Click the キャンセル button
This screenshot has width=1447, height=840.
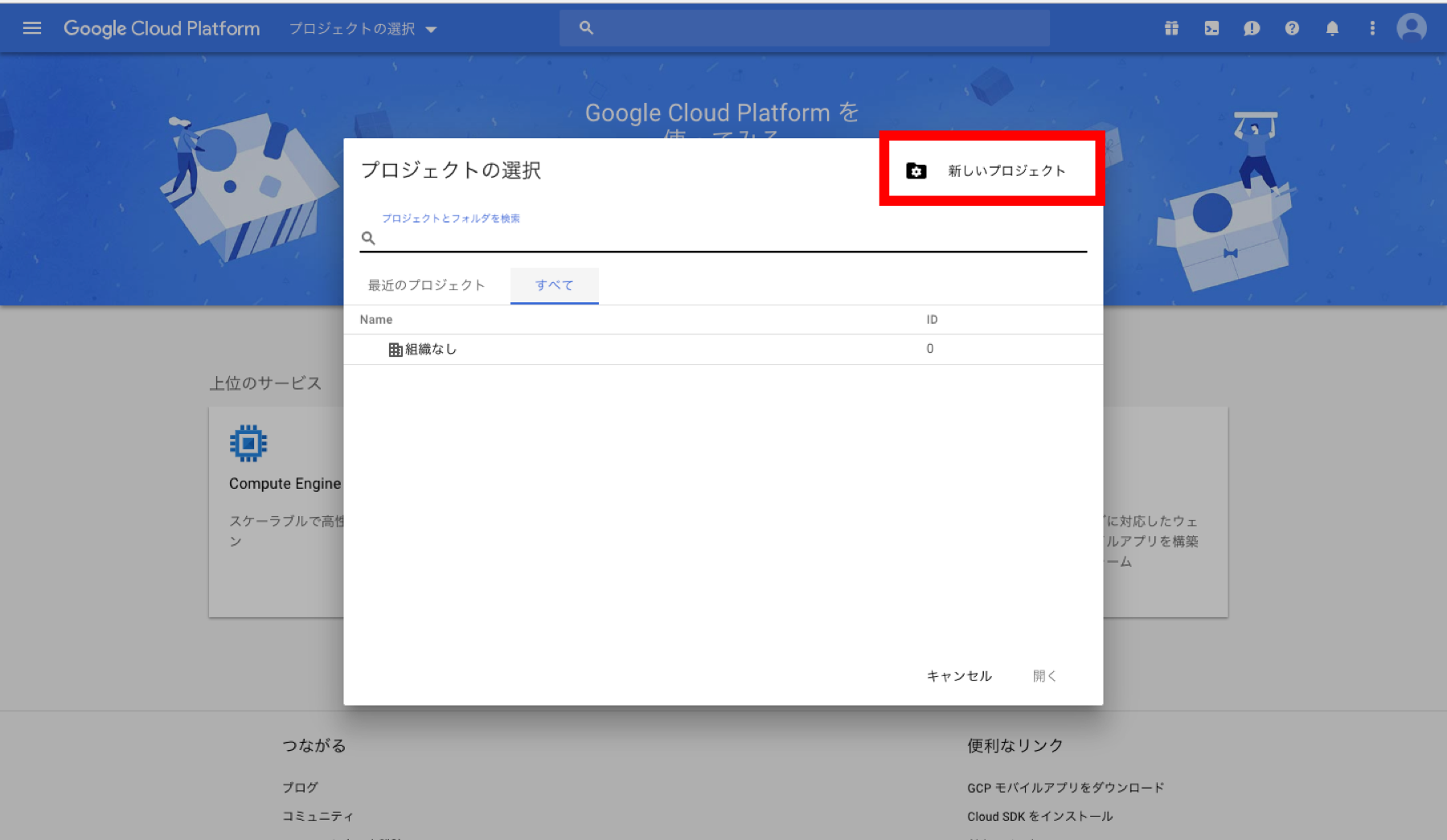958,676
